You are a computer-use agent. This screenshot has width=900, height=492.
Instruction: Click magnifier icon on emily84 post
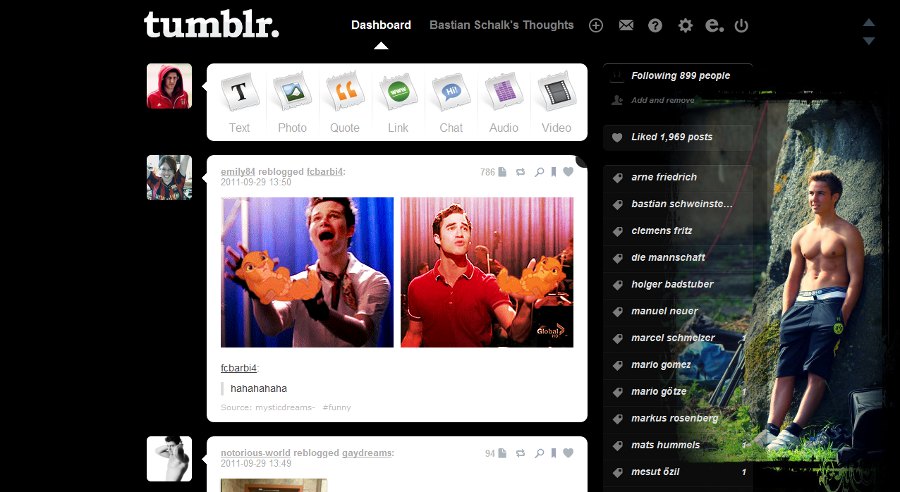click(x=539, y=172)
